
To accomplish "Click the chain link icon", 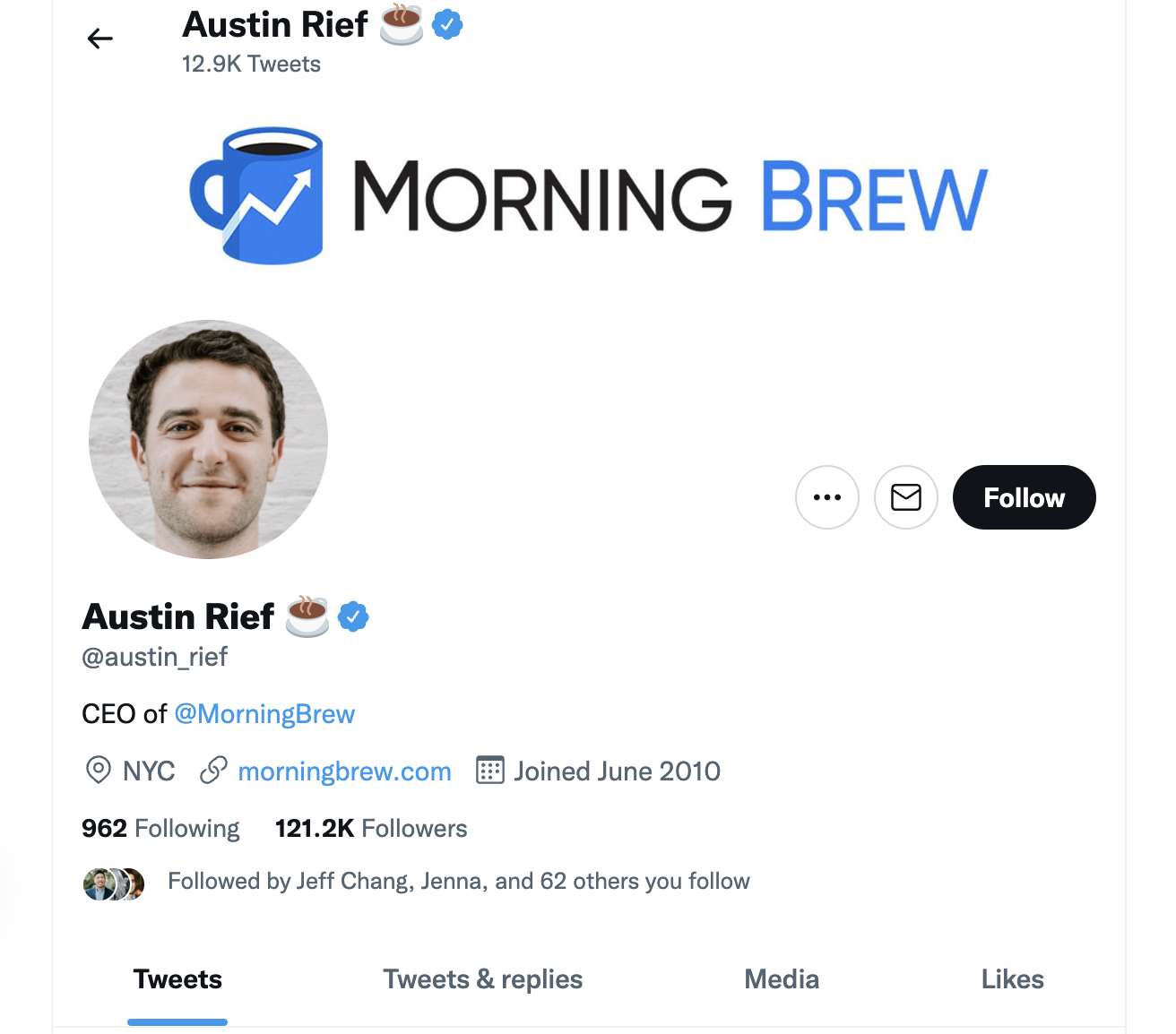I will click(x=213, y=771).
